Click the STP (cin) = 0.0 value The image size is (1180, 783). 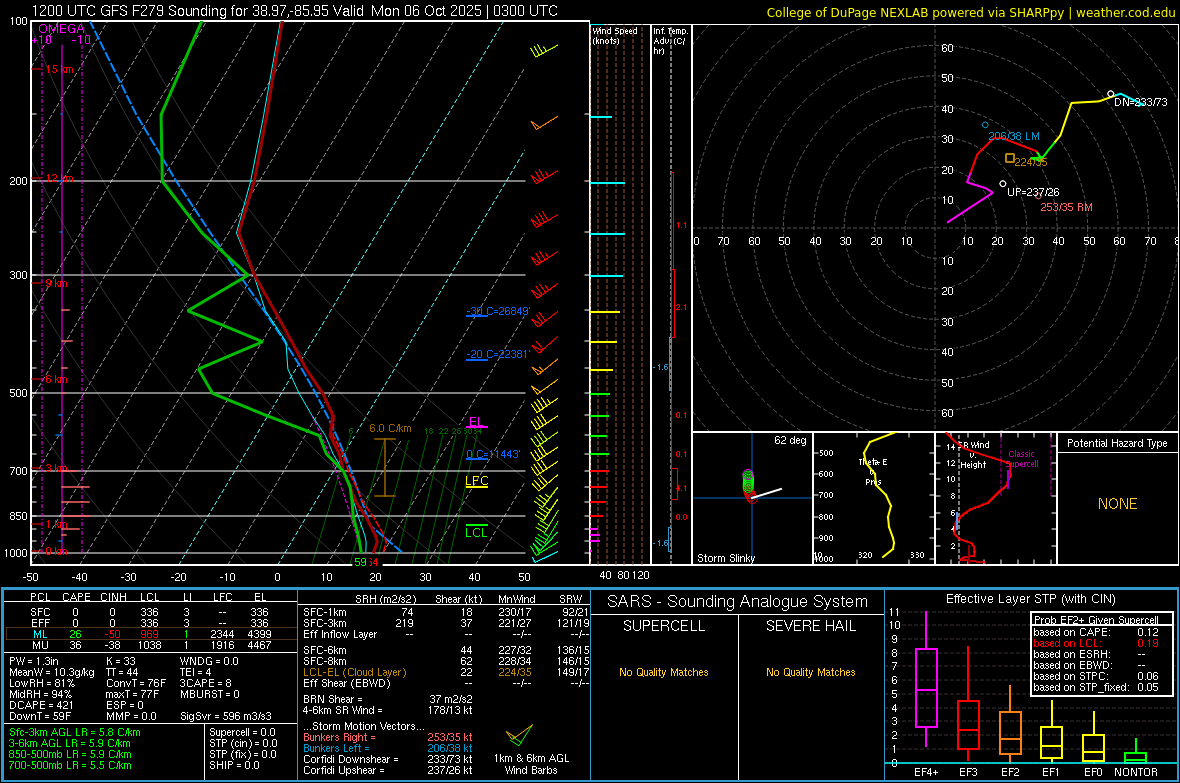point(243,743)
